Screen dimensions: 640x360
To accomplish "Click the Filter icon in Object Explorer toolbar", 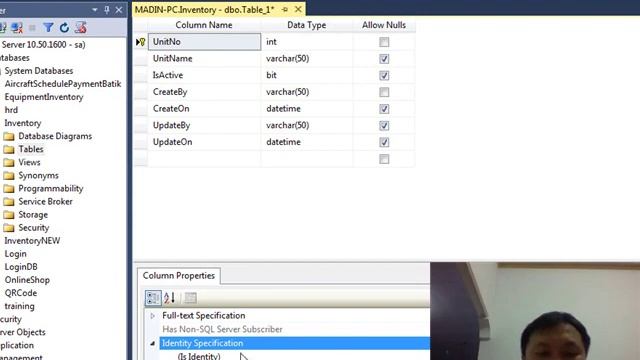I will pos(48,28).
